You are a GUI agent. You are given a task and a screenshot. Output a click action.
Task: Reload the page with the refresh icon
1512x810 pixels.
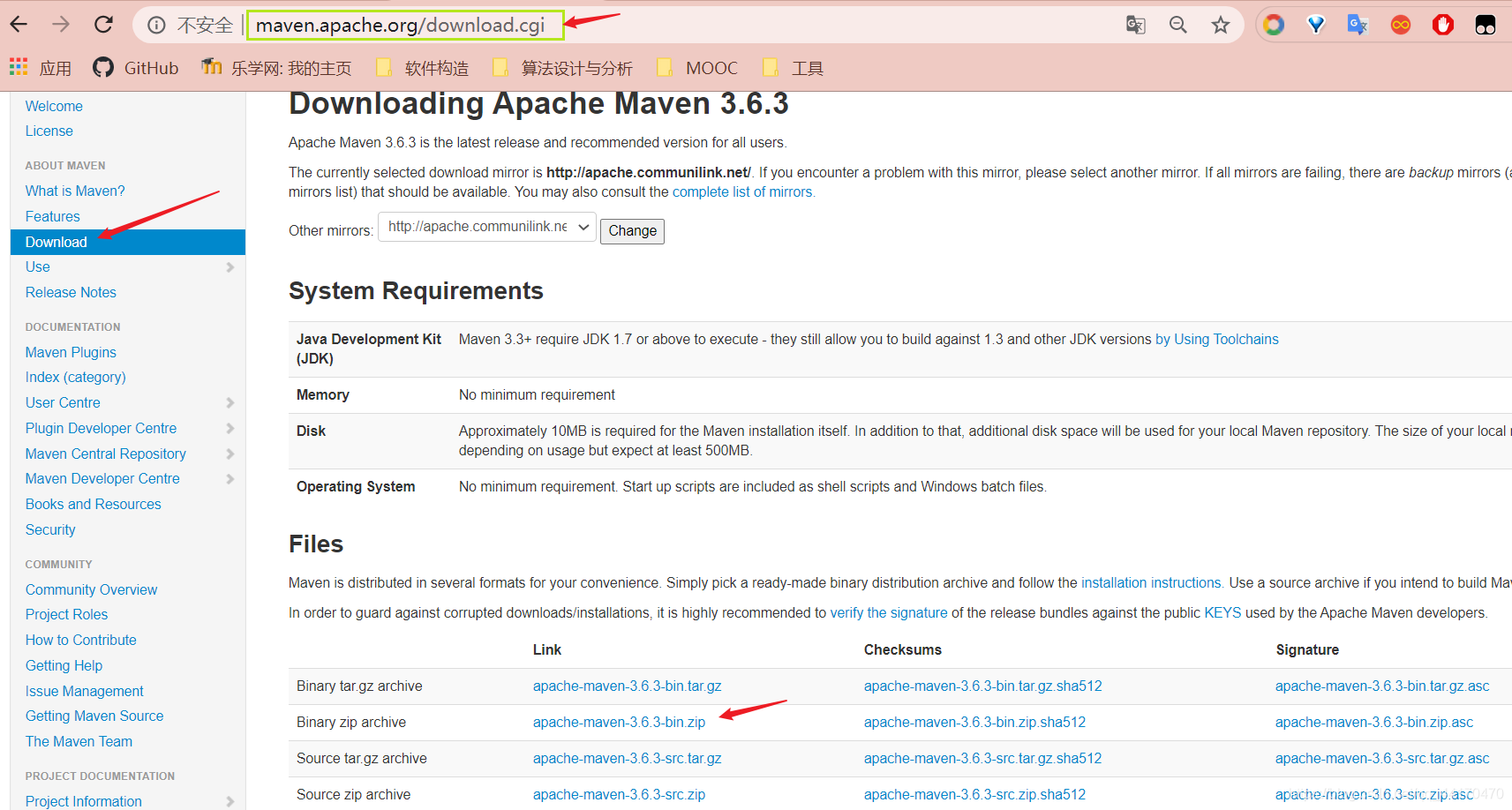(x=103, y=25)
